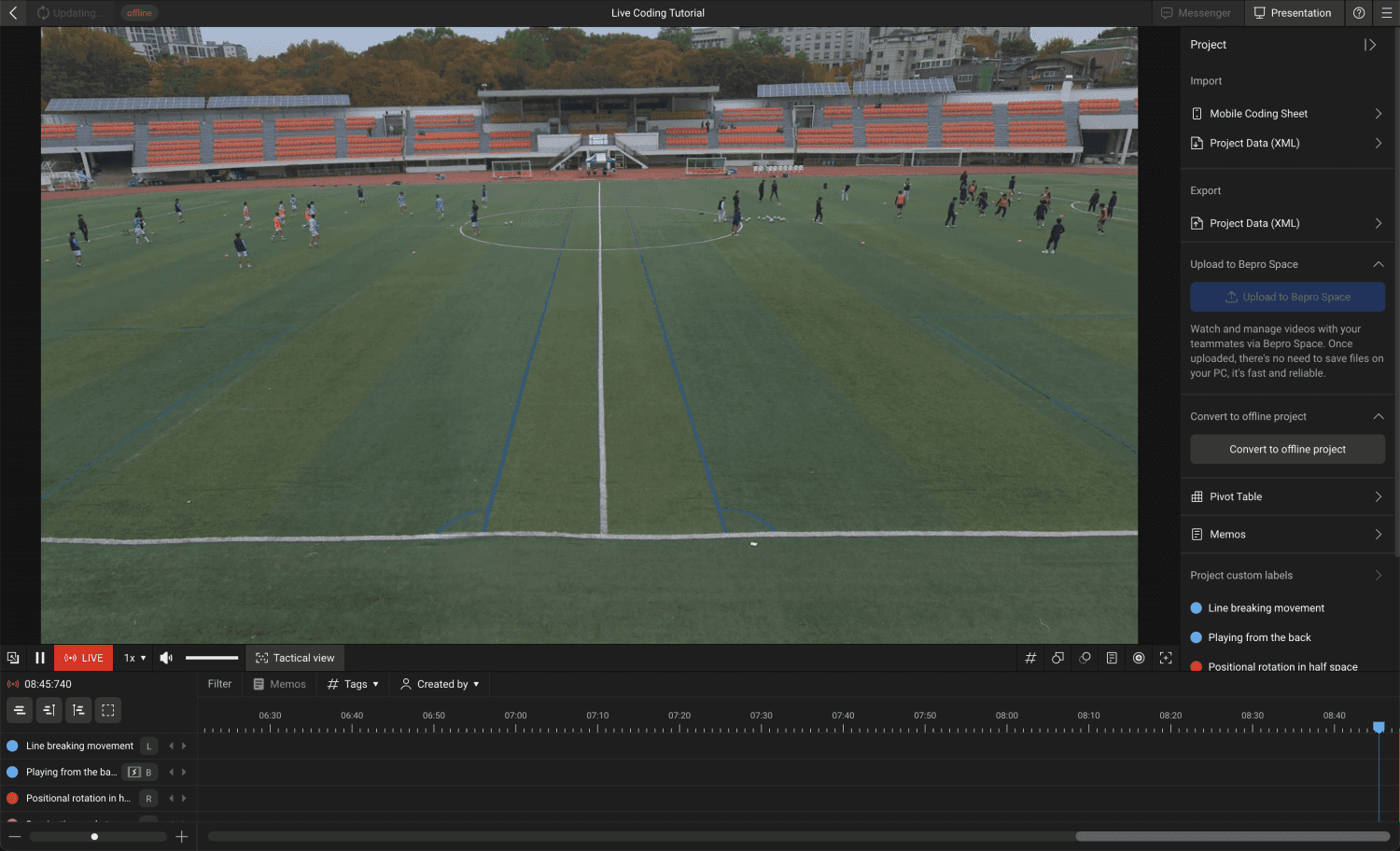Mute the audio speaker icon
Image resolution: width=1400 pixels, height=851 pixels.
click(166, 658)
